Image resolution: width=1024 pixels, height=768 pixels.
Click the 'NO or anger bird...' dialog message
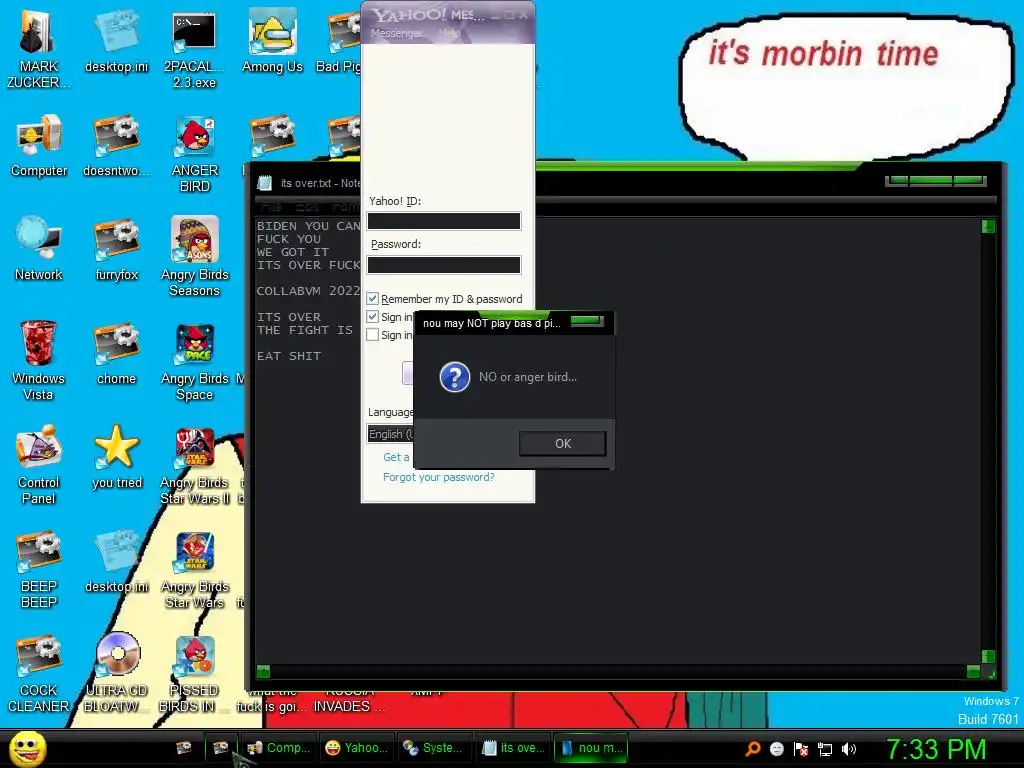pos(528,377)
